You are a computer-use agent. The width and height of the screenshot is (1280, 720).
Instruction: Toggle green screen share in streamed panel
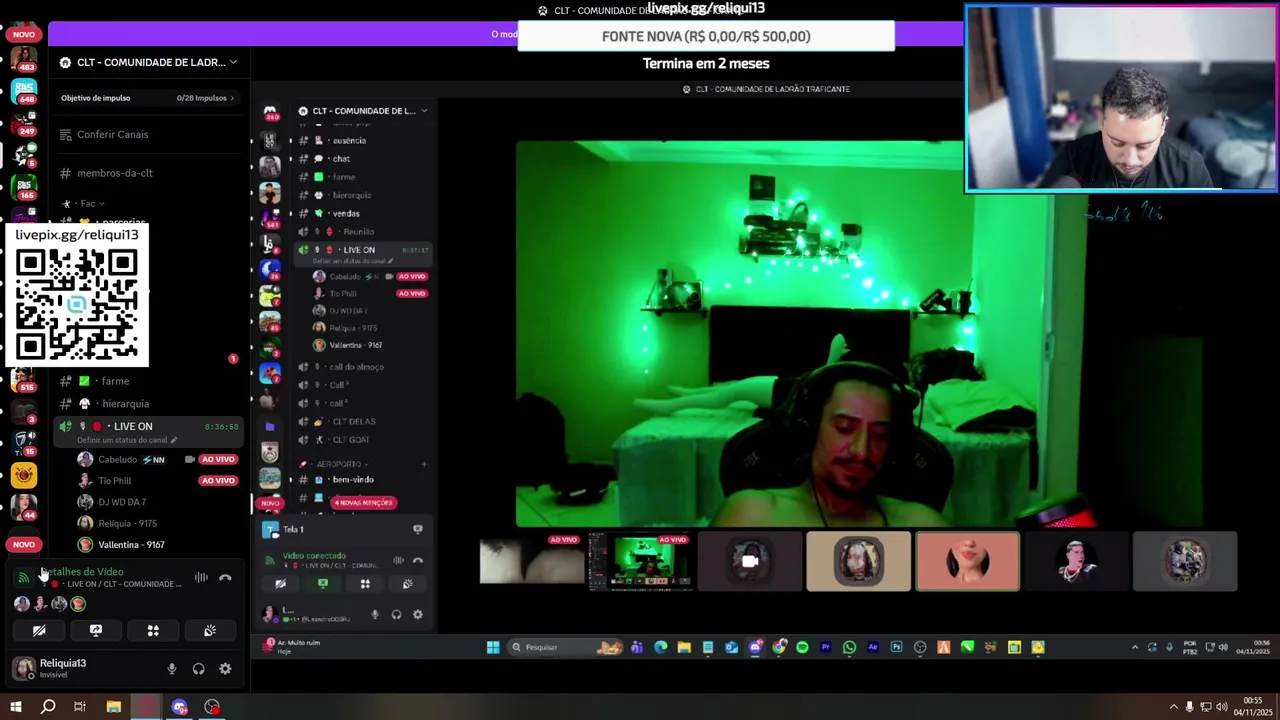pos(323,584)
